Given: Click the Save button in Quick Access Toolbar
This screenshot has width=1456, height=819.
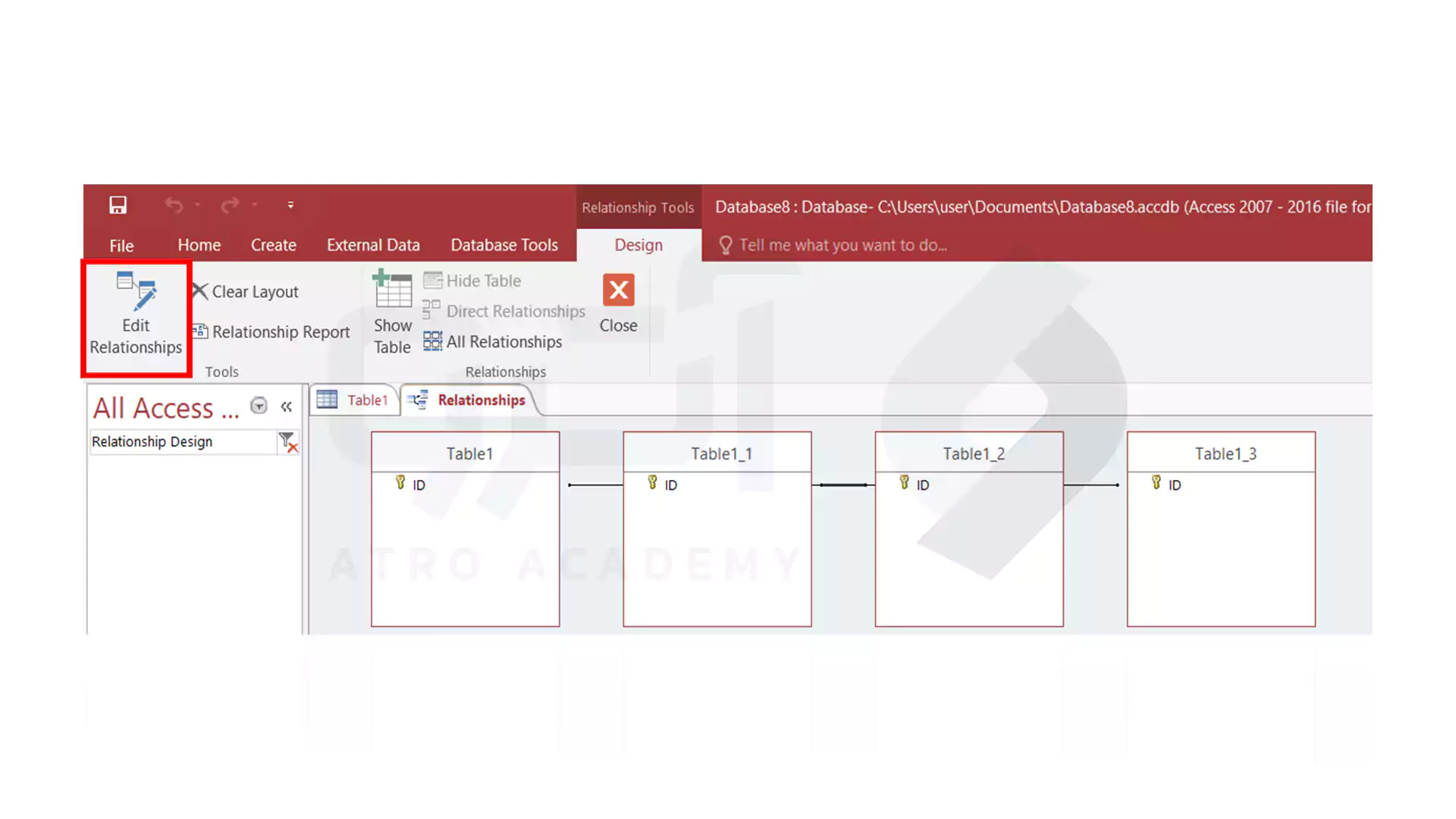Looking at the screenshot, I should pos(117,205).
